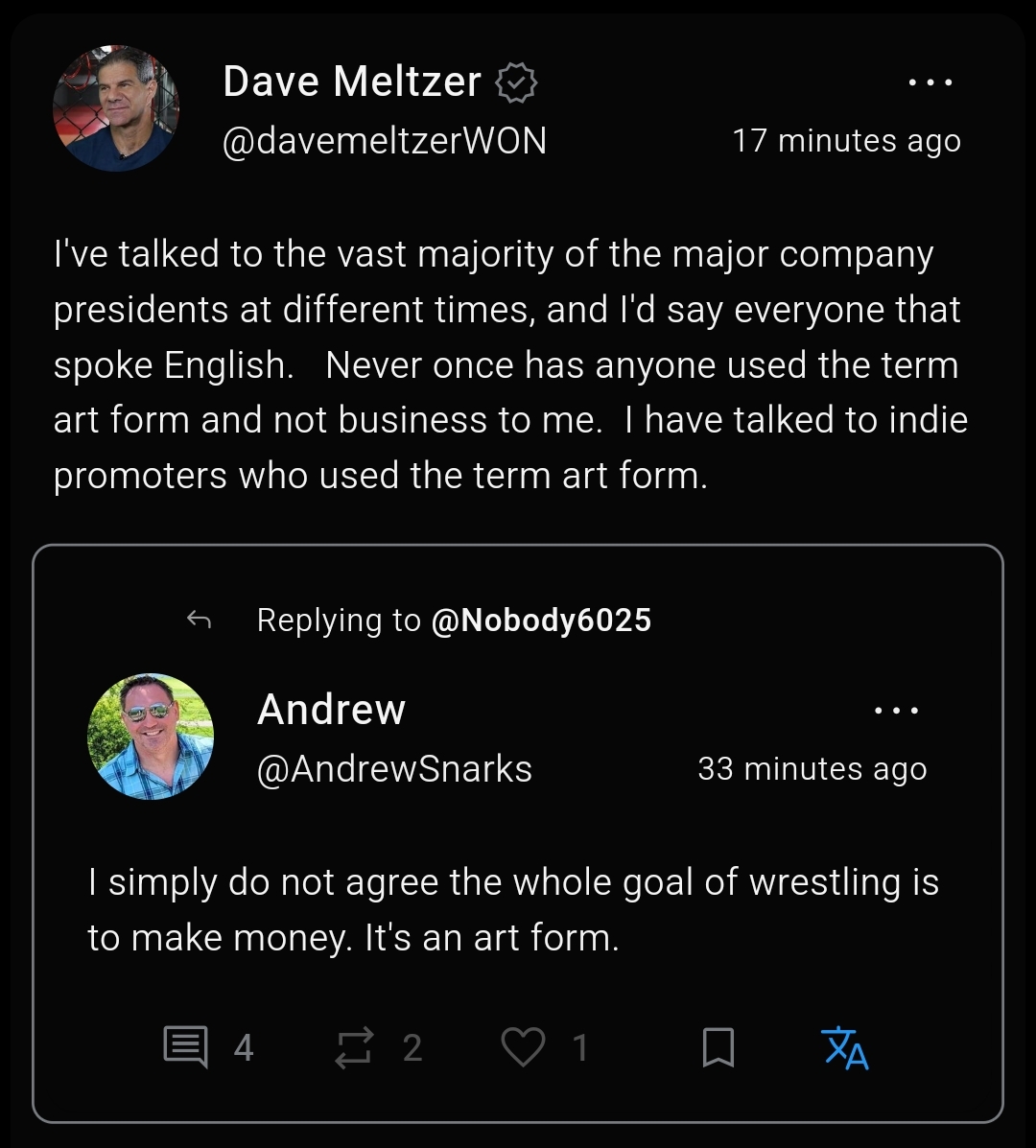The width and height of the screenshot is (1036, 1148).
Task: Click the Dave Meltzer display name
Action: coord(351,82)
